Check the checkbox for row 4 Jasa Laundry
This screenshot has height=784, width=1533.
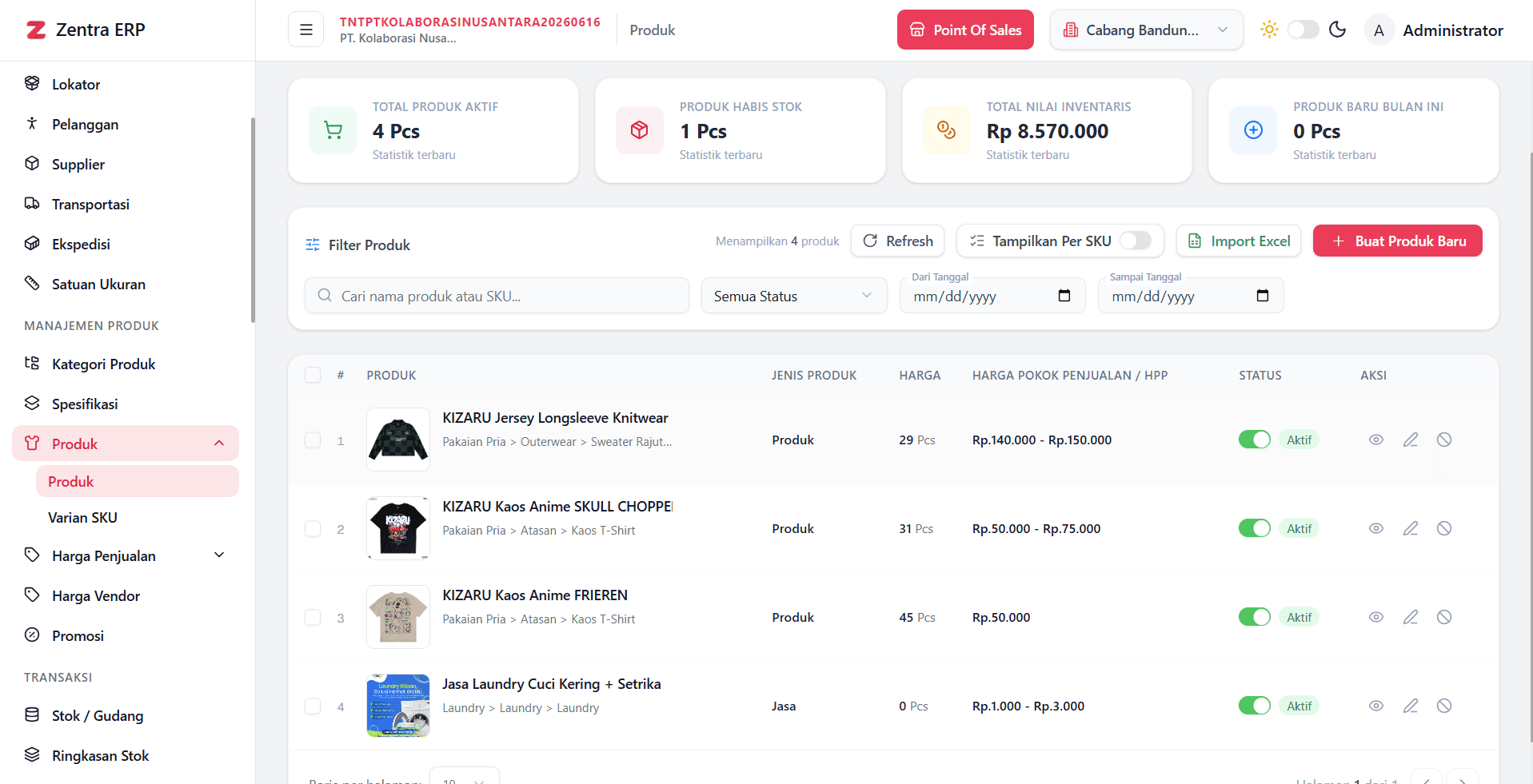[x=313, y=706]
